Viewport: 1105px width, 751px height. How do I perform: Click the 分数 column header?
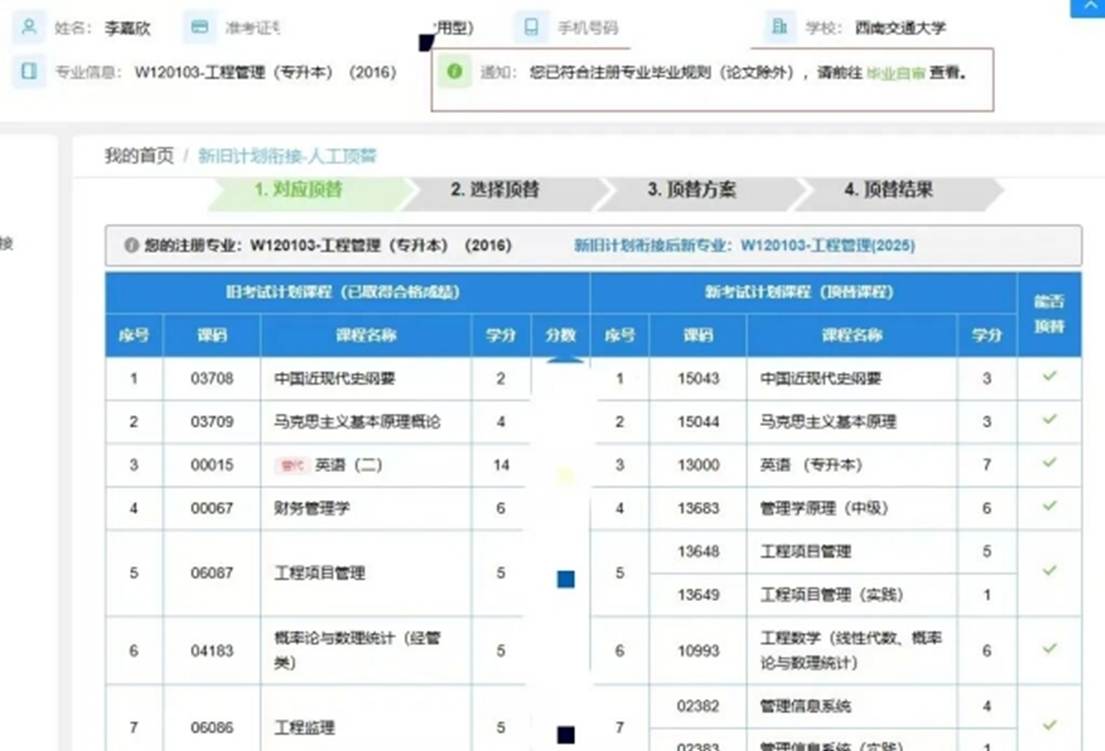561,336
